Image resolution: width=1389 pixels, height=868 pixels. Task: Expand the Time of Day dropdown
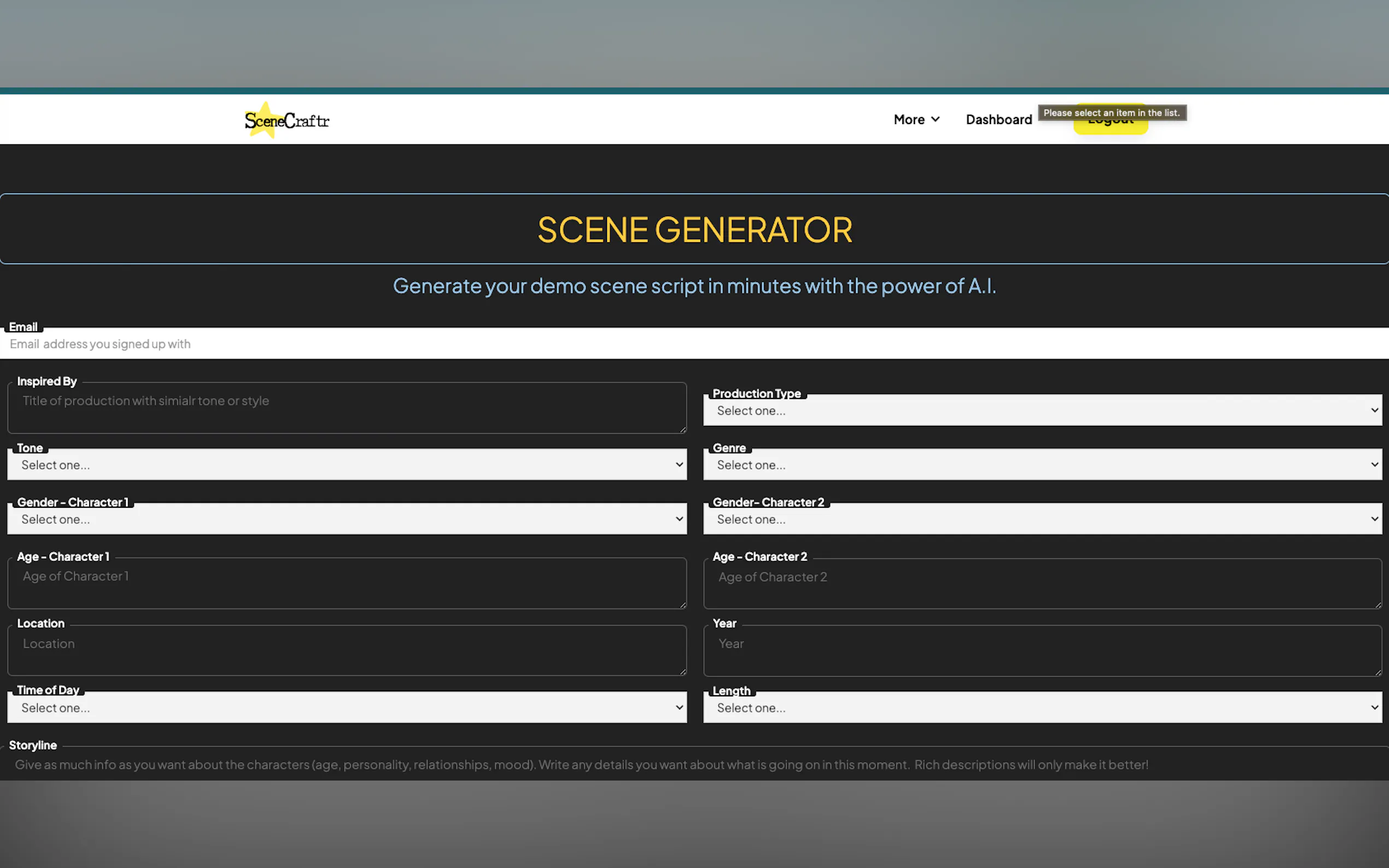347,707
